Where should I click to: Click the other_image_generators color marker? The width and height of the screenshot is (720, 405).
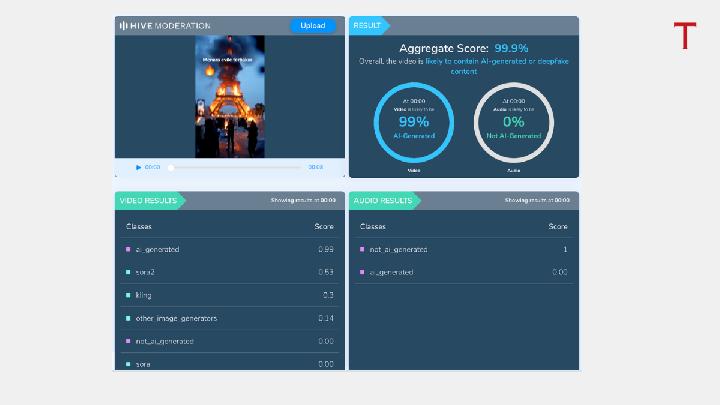(x=128, y=318)
